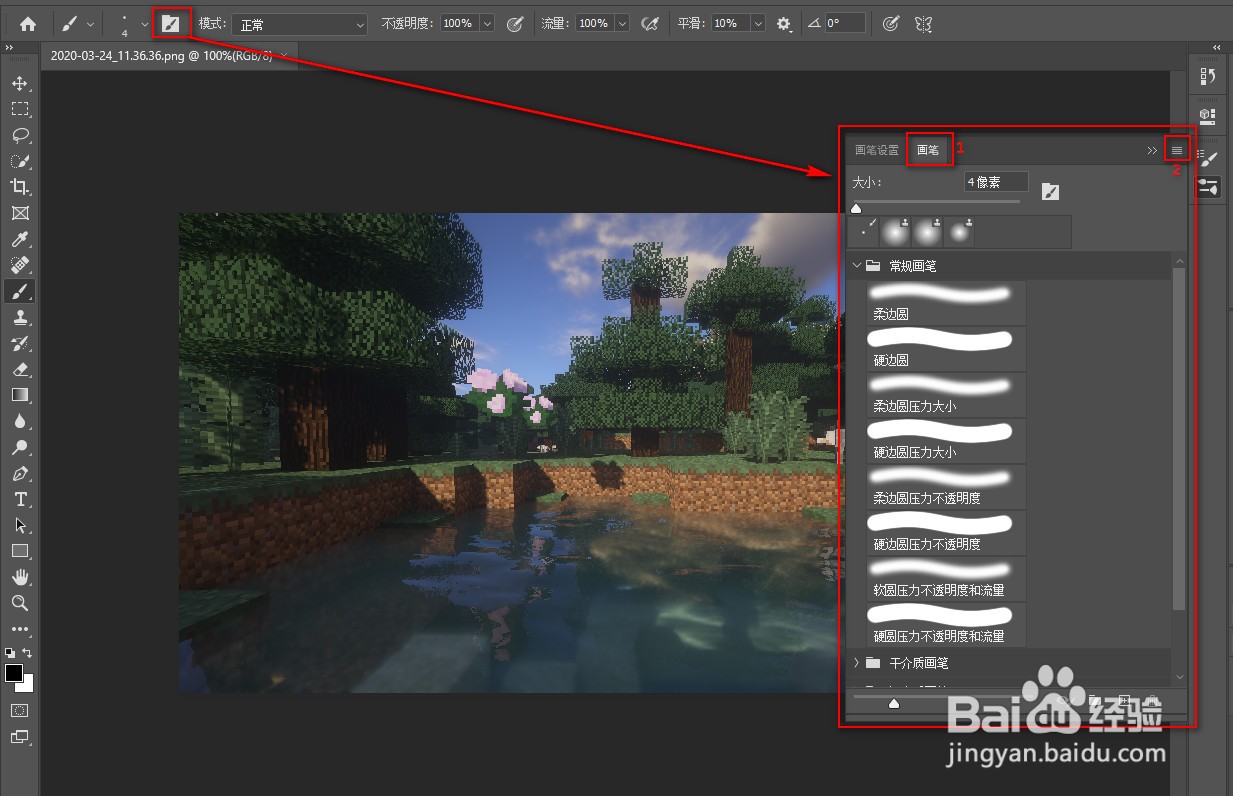Select the Quick Selection tool

[19, 161]
